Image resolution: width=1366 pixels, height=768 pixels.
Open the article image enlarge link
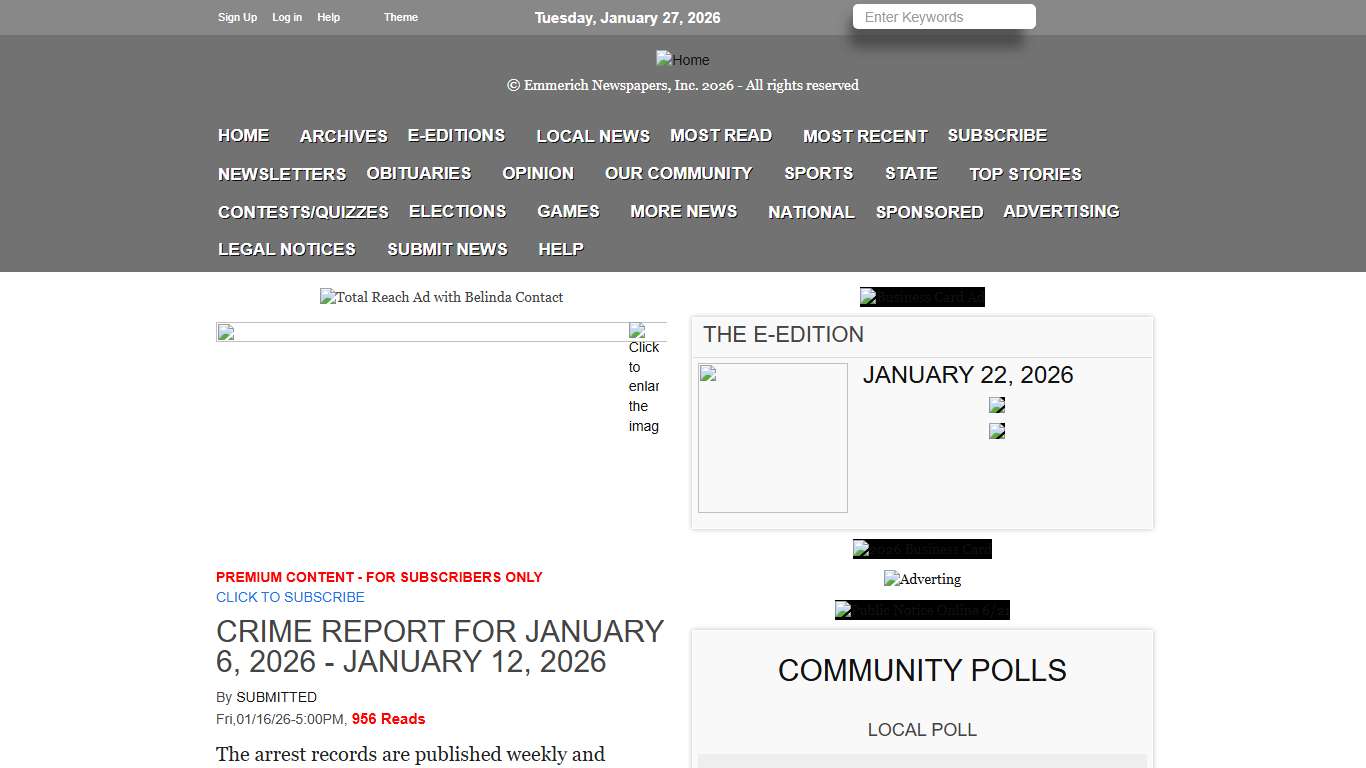(645, 386)
